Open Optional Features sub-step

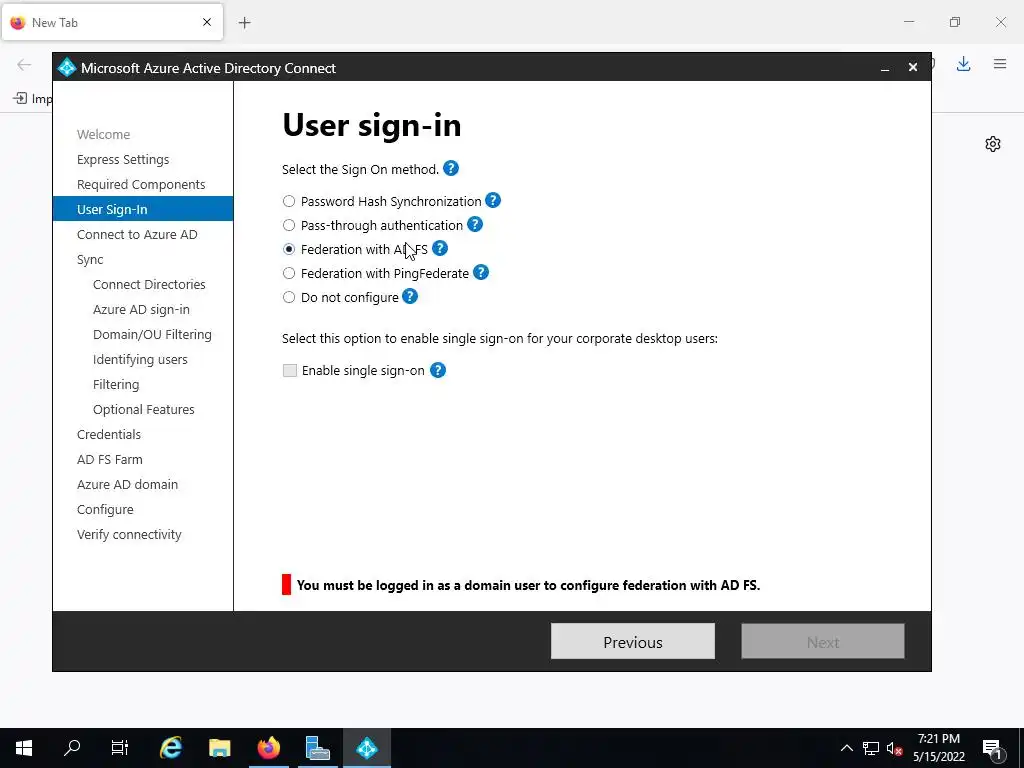144,409
